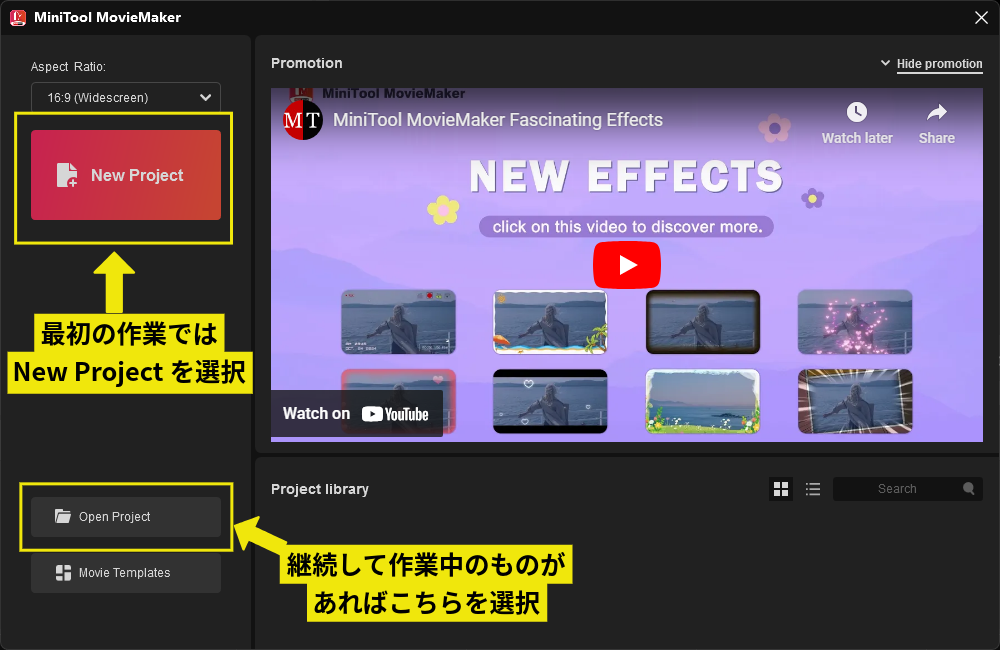Viewport: 1000px width, 650px height.
Task: Switch project library to grid view
Action: tap(781, 489)
